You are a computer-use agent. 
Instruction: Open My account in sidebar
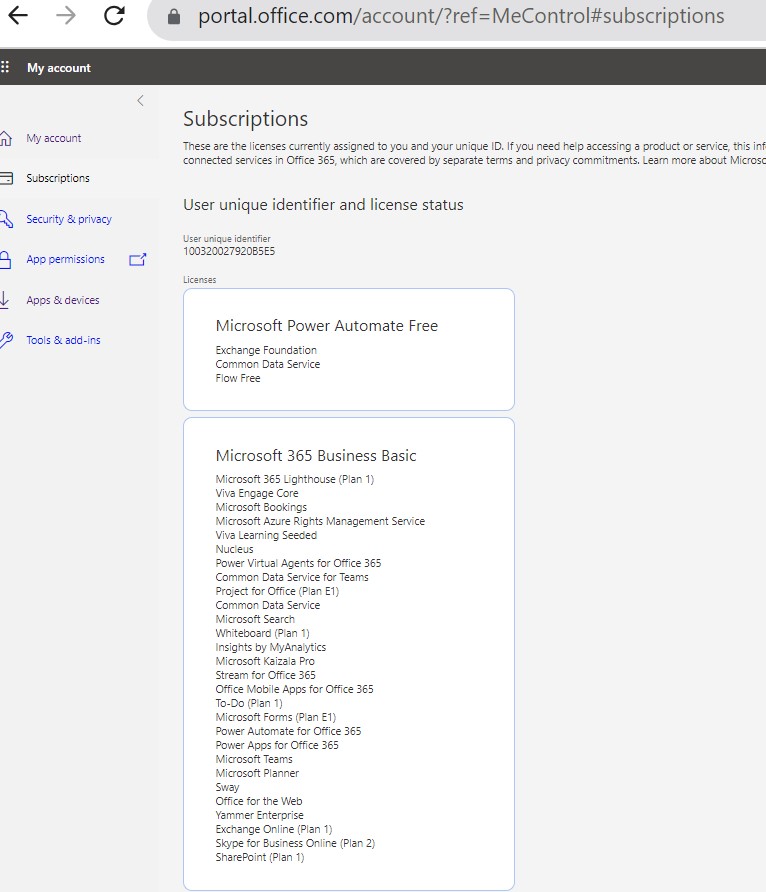click(x=53, y=138)
